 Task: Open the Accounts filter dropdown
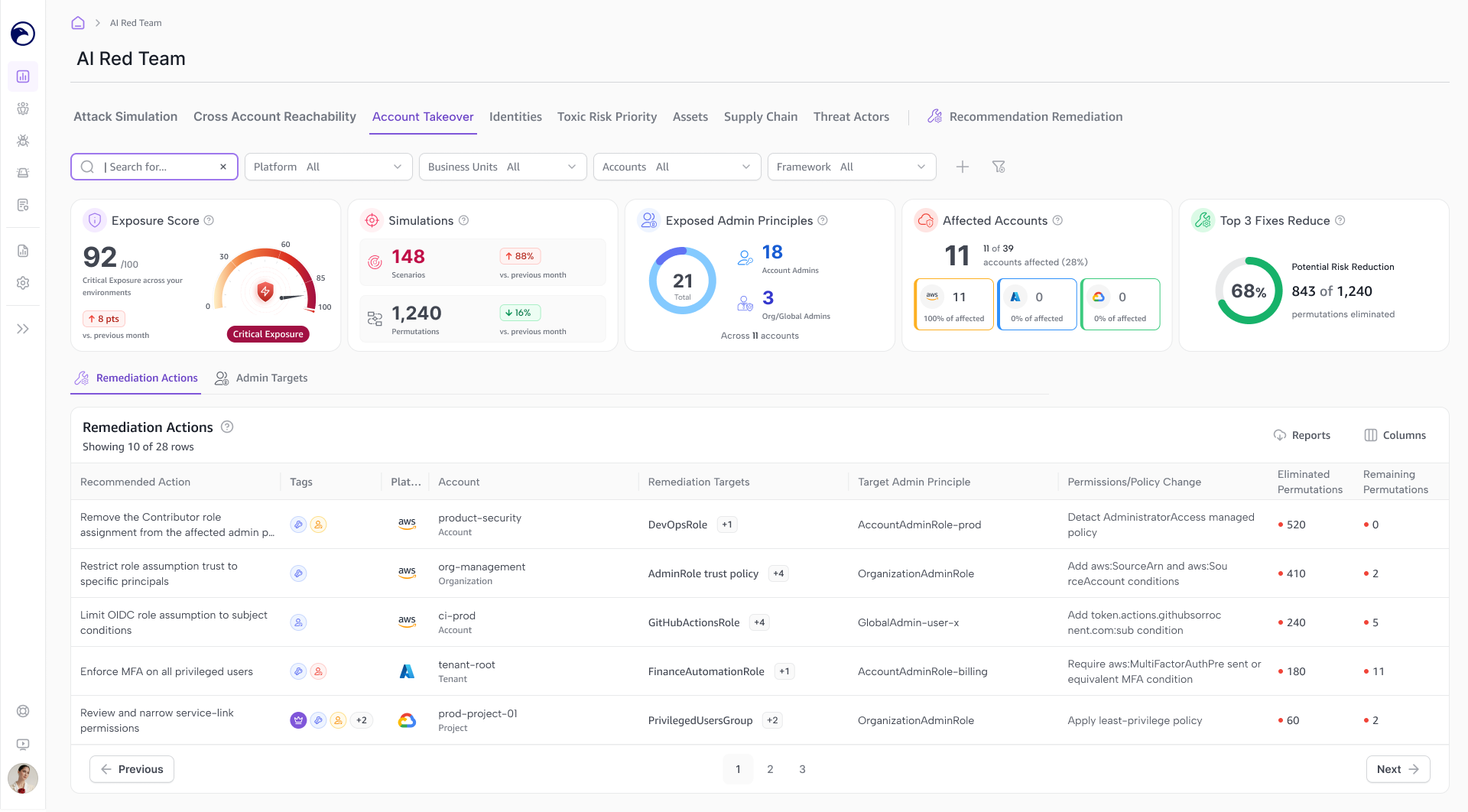[x=677, y=167]
